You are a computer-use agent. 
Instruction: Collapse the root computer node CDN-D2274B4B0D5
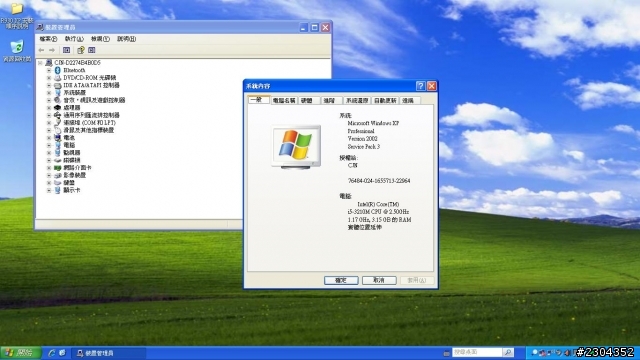(x=40, y=63)
